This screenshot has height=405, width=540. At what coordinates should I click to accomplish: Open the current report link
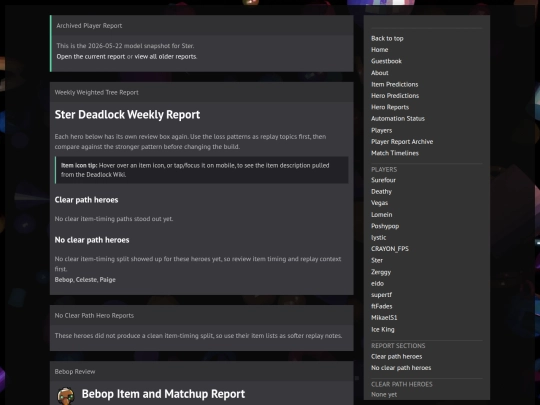tap(91, 56)
